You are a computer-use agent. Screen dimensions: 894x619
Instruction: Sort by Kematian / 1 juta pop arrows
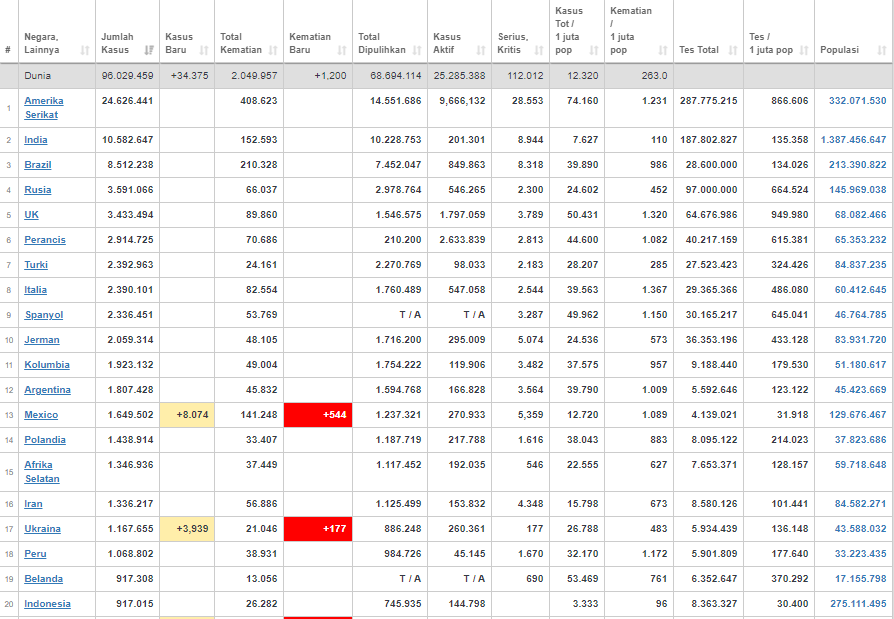pyautogui.click(x=663, y=50)
